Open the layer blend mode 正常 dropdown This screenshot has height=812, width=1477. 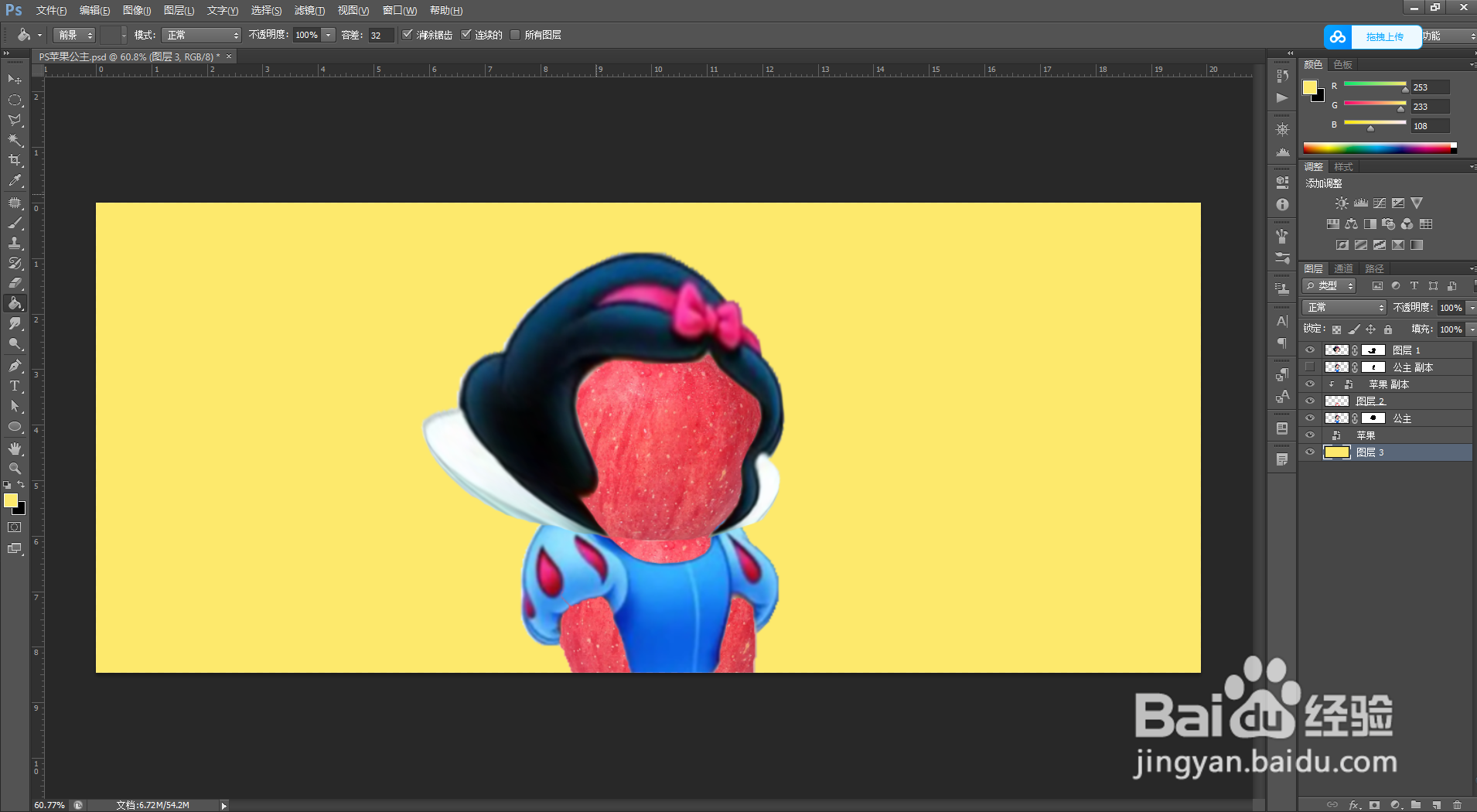1344,308
